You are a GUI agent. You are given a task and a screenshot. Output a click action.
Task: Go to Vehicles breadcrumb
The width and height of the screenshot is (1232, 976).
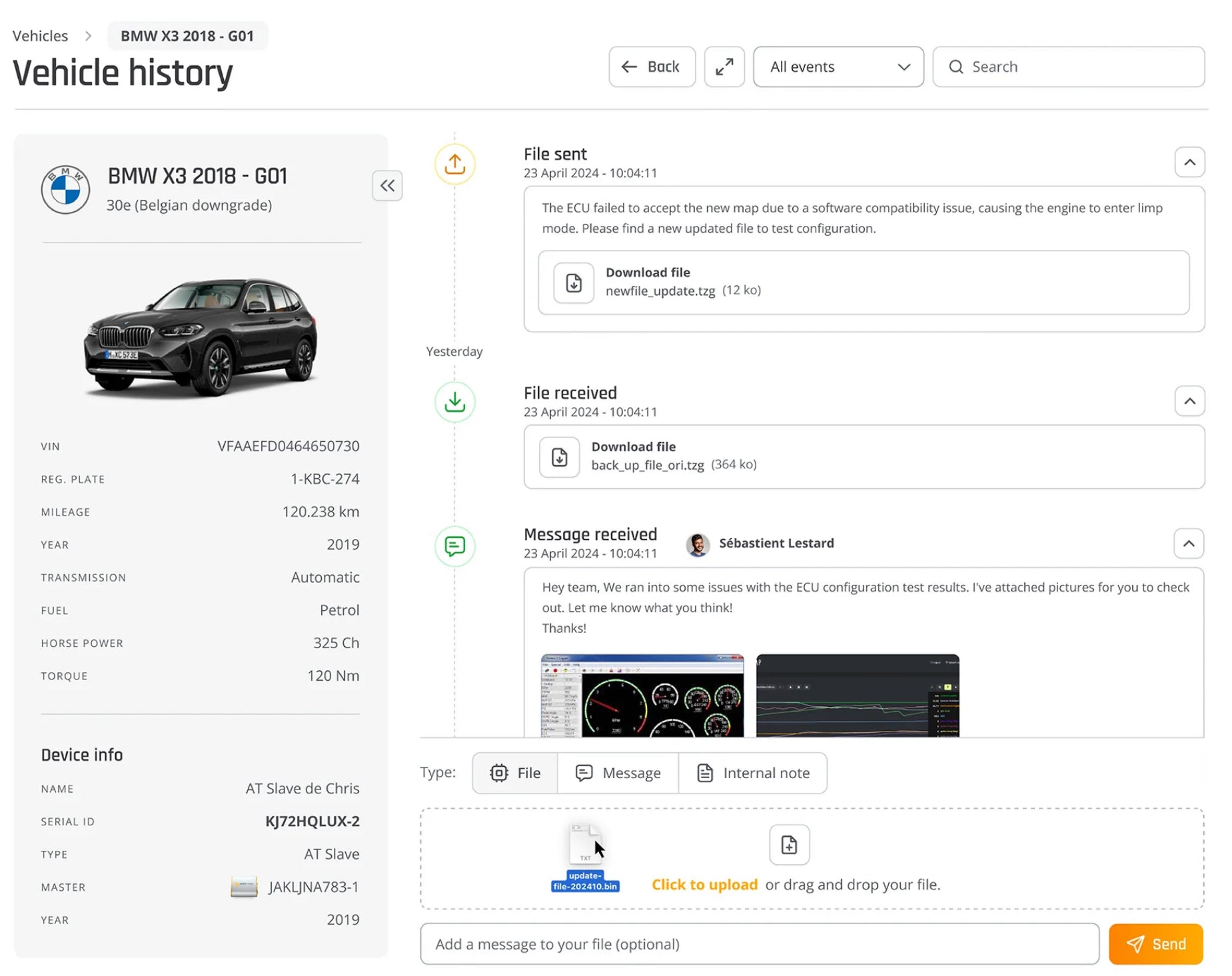[40, 36]
